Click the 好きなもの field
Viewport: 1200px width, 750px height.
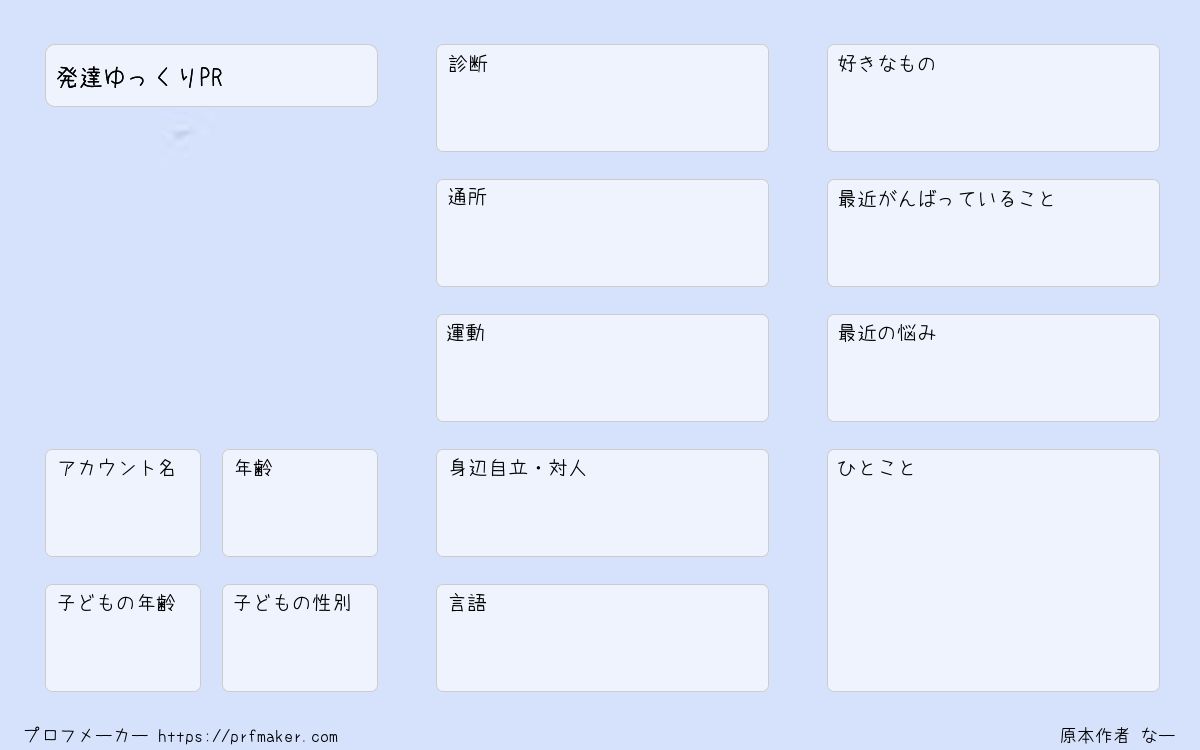(x=993, y=98)
